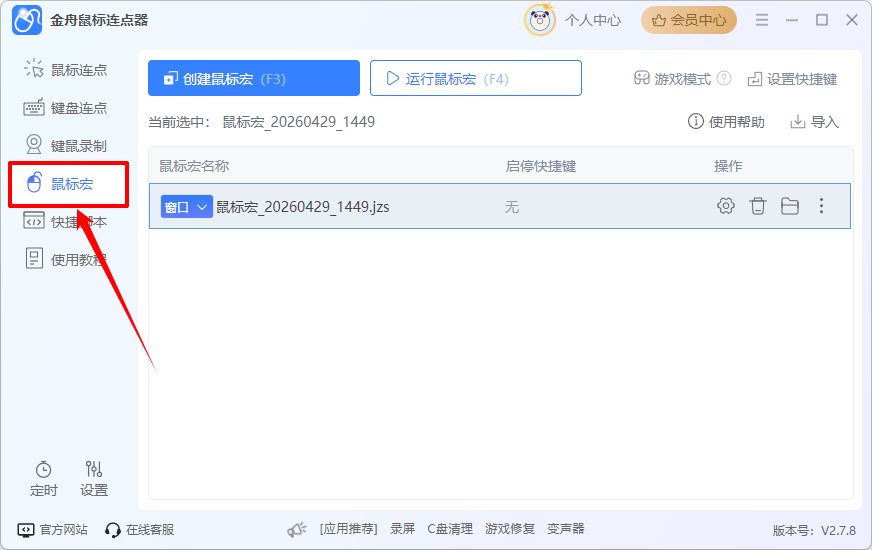Open the 键盘连点 sidebar section
This screenshot has width=872, height=550.
[x=66, y=108]
